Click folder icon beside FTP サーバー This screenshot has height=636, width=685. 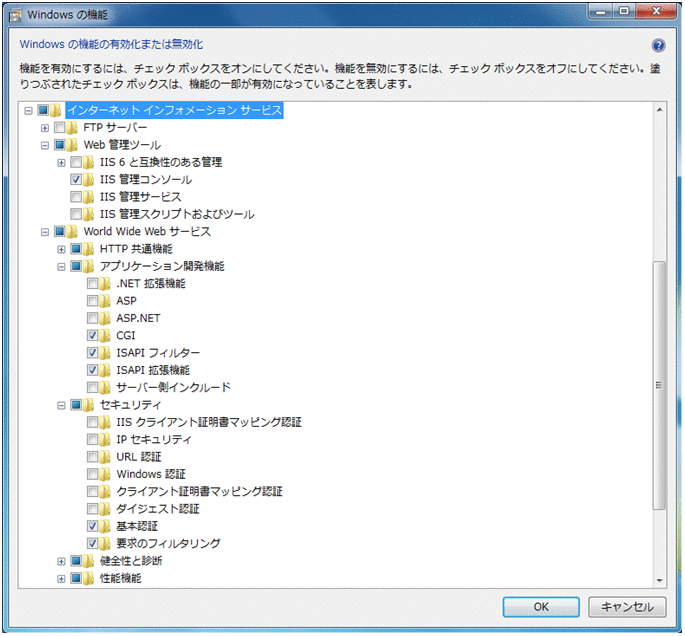point(72,128)
